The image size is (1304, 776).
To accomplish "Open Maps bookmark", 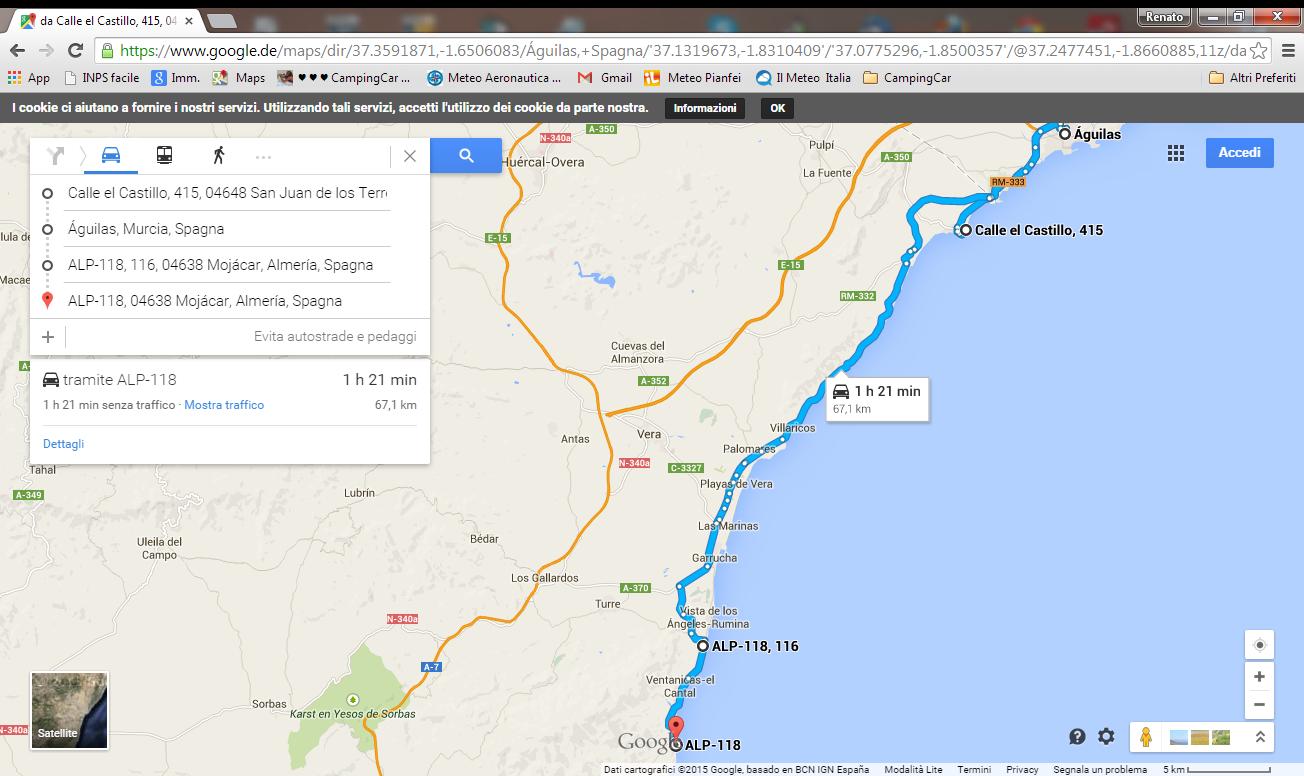I will click(x=239, y=77).
